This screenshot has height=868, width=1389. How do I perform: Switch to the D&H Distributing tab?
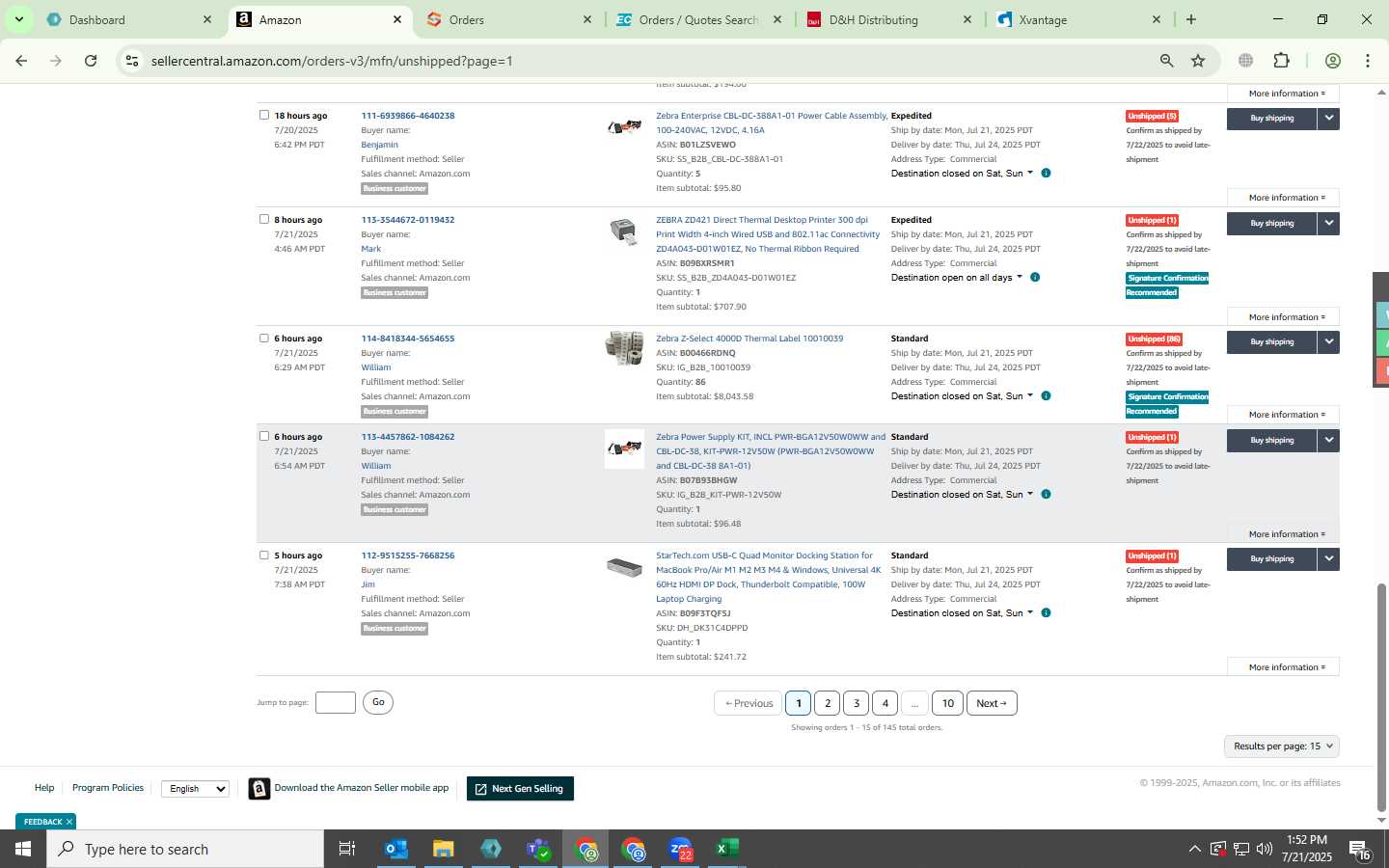[x=889, y=19]
